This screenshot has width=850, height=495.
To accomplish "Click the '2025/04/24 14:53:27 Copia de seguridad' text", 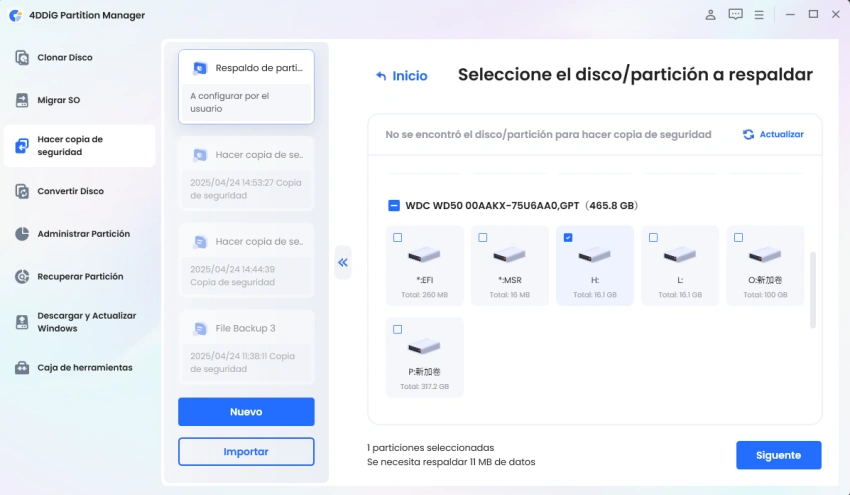I will point(246,189).
